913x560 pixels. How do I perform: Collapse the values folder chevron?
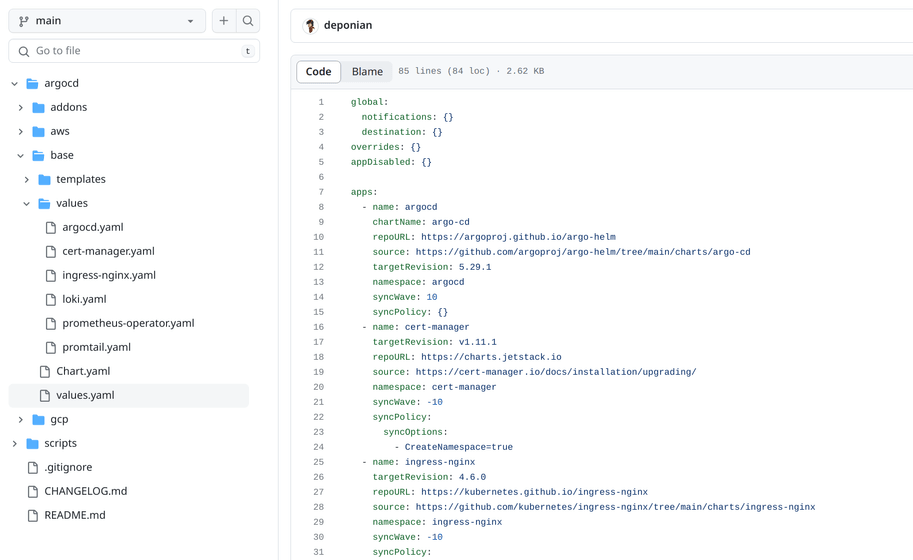click(27, 204)
